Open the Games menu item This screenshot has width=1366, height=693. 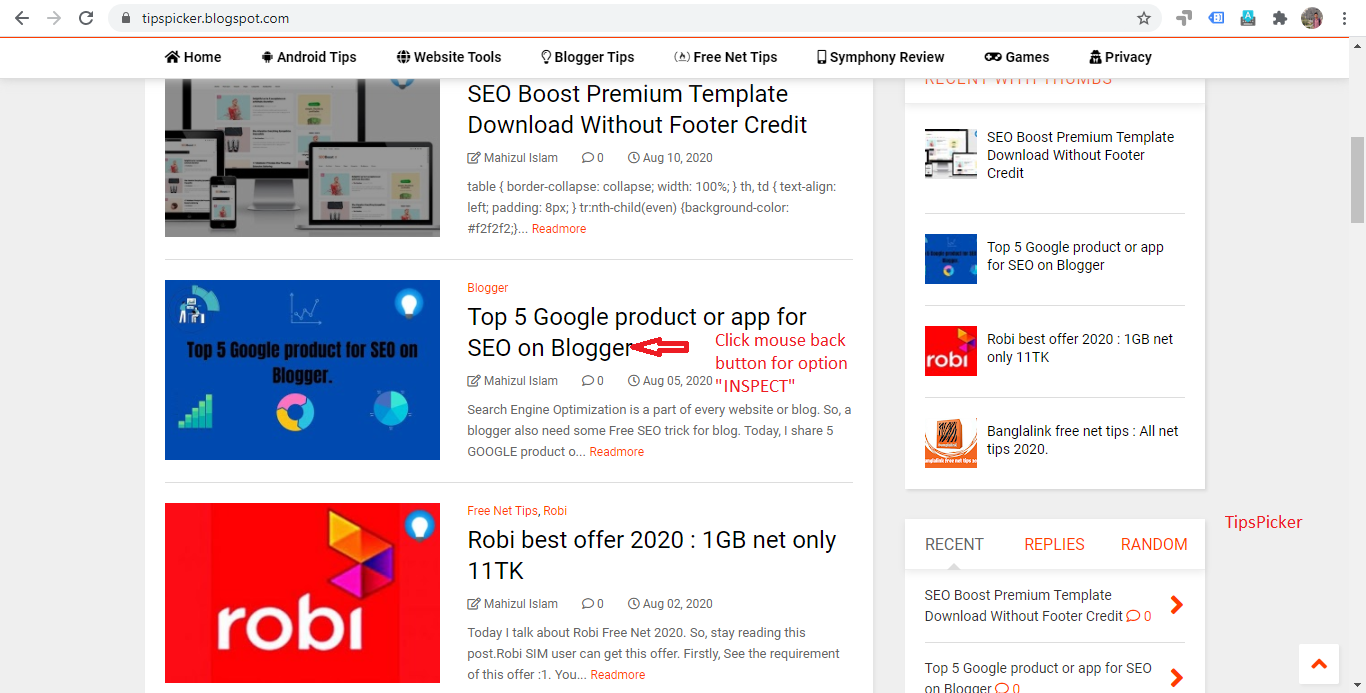1017,57
